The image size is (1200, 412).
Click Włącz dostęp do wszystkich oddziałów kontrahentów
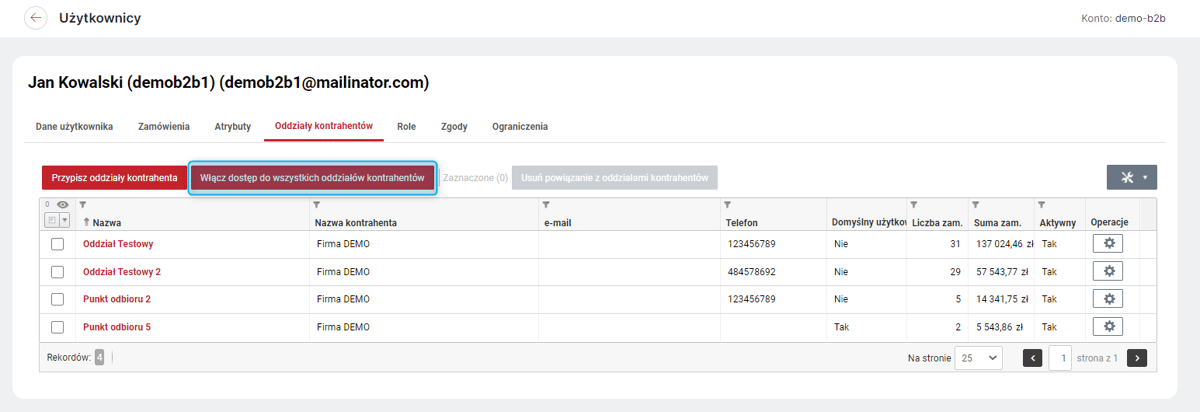[313, 178]
